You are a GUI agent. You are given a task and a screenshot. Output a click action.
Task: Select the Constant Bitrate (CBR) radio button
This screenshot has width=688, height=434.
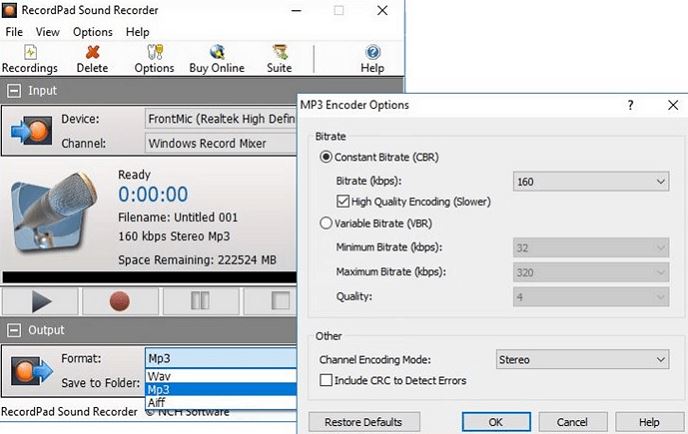326,157
